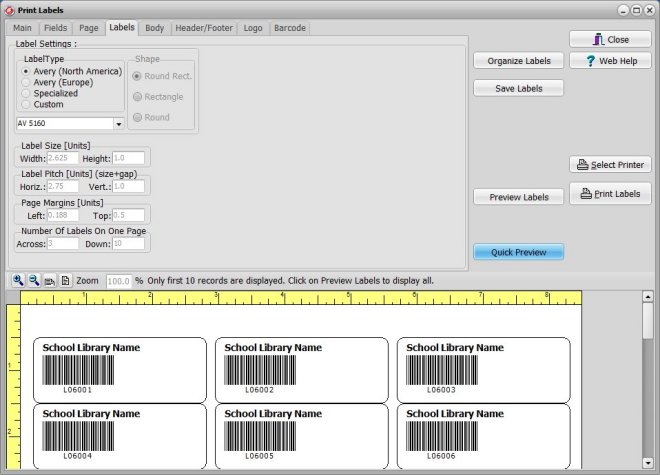Image resolution: width=660 pixels, height=475 pixels.
Task: Click the Print Labels app icon in title bar
Action: tap(10, 10)
